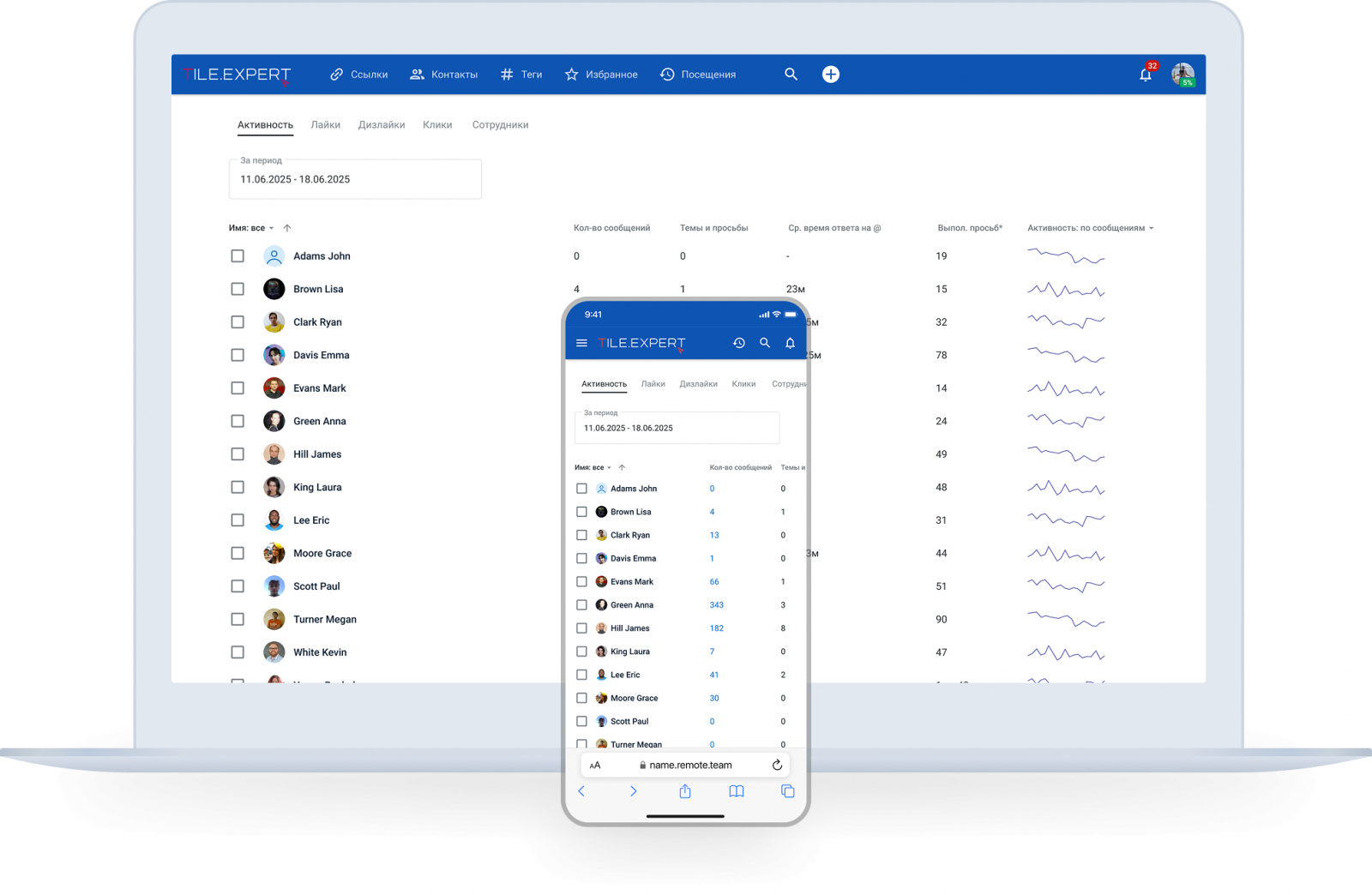Open Посещения history in header
The image size is (1372, 895).
click(x=698, y=75)
